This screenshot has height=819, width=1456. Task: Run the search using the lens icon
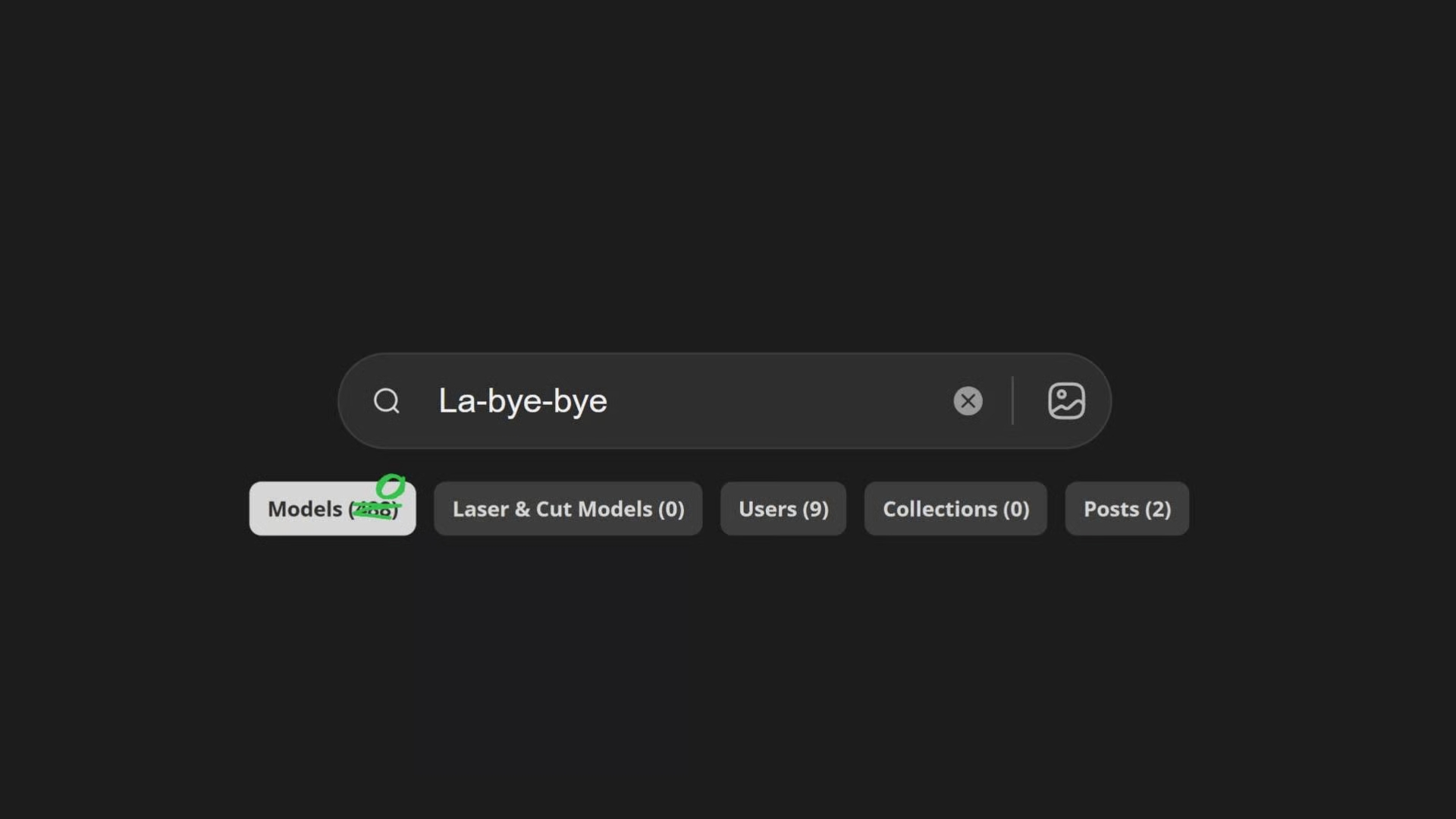click(x=387, y=401)
